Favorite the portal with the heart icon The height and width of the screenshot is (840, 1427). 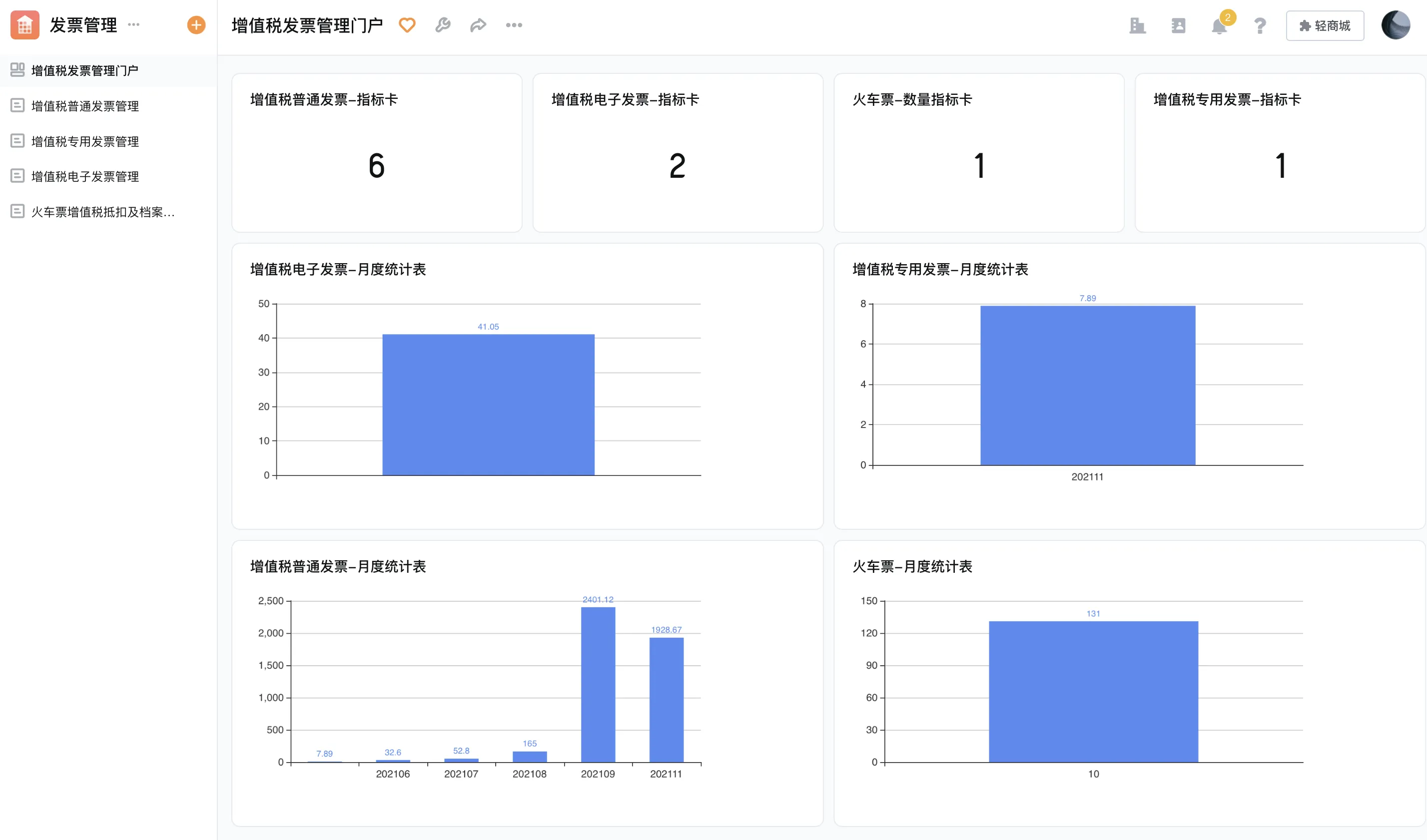[407, 25]
